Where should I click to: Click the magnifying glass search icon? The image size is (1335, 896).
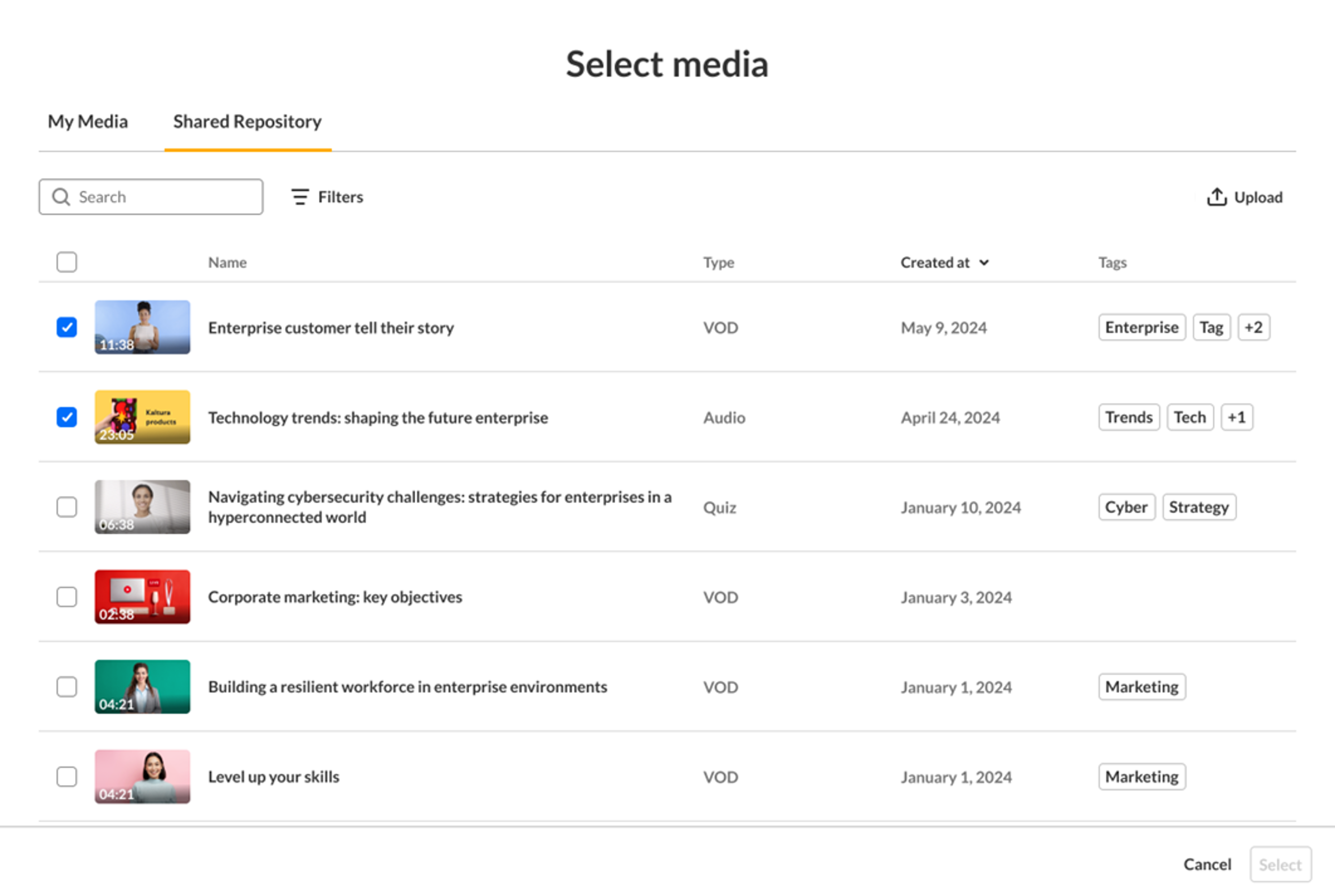pyautogui.click(x=61, y=197)
